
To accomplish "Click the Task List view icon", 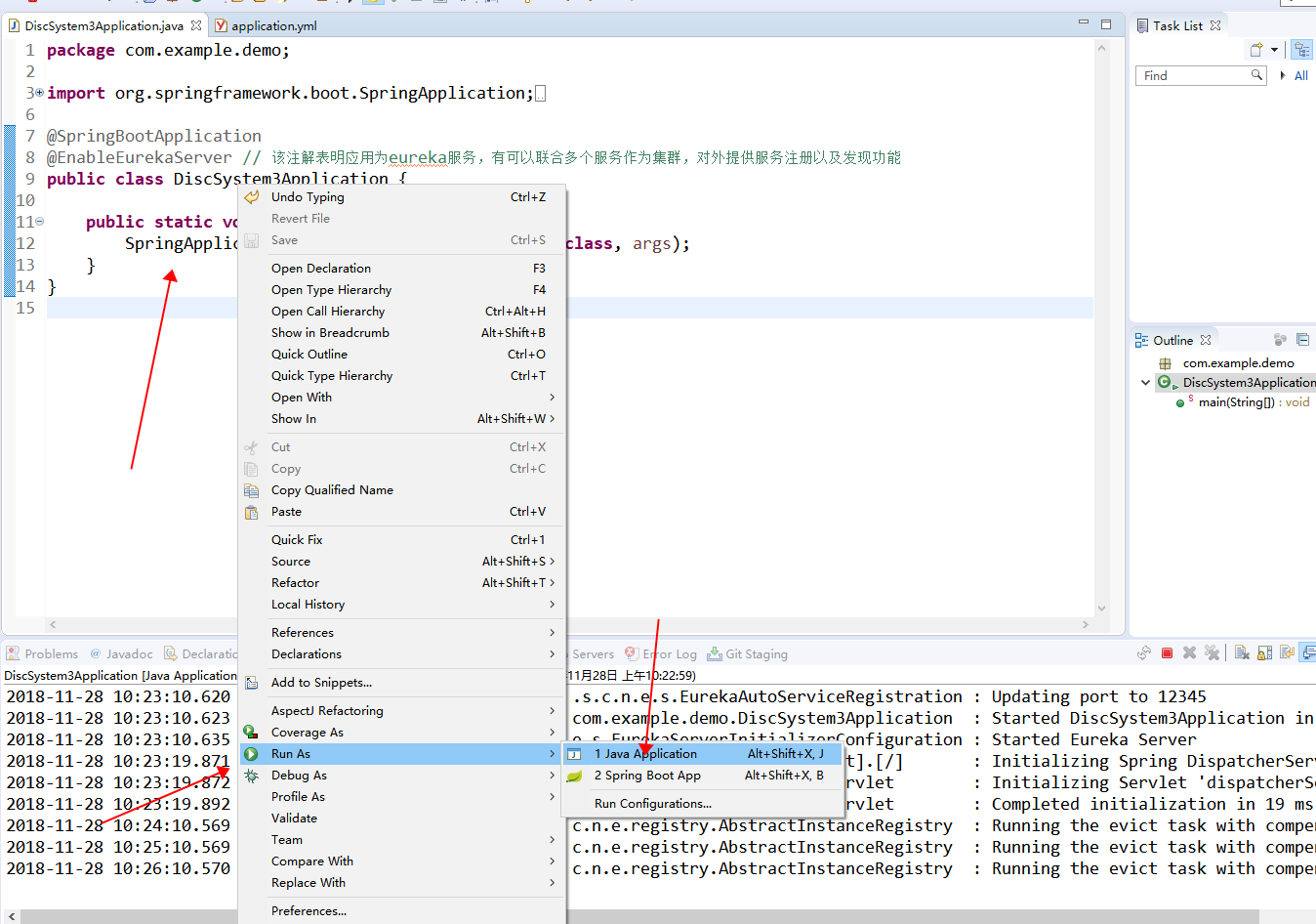I will point(1142,25).
